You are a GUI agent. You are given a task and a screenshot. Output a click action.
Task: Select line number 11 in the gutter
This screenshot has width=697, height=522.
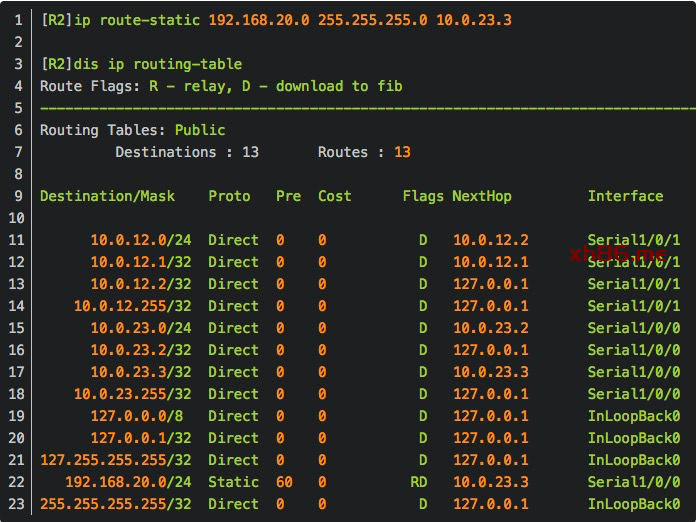pyautogui.click(x=18, y=240)
